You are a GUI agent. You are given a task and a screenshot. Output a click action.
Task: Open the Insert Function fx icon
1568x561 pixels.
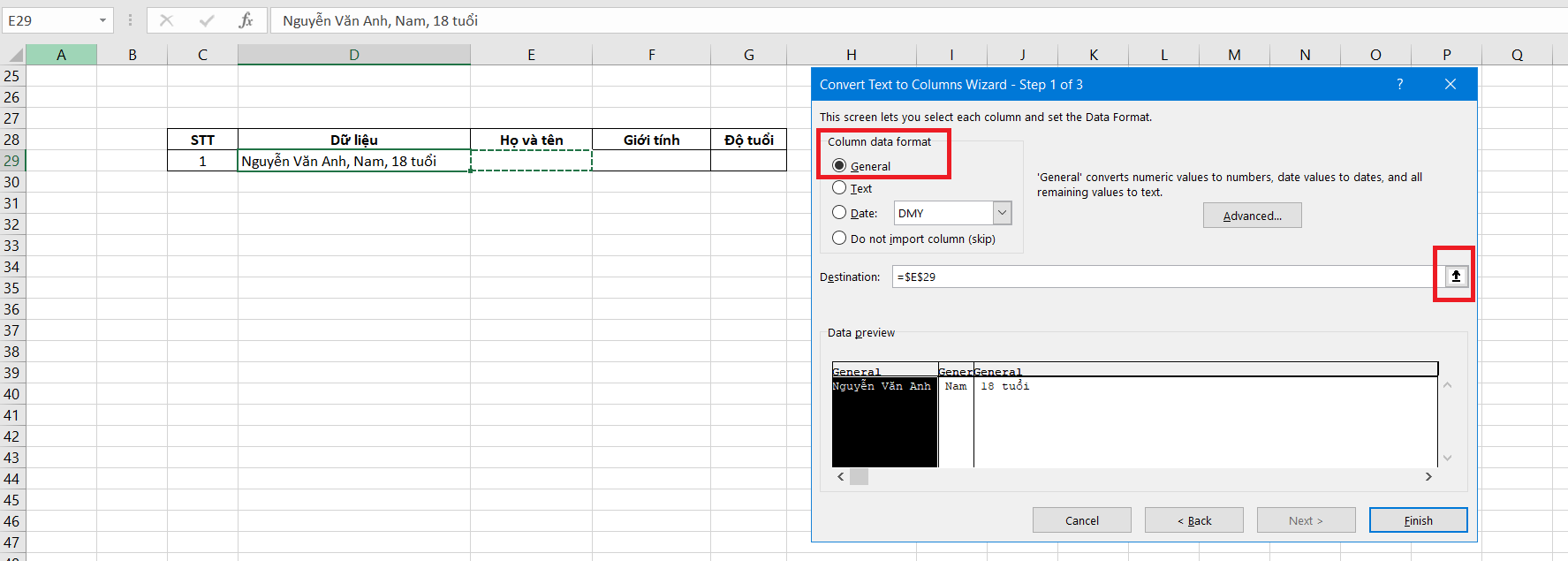[246, 20]
